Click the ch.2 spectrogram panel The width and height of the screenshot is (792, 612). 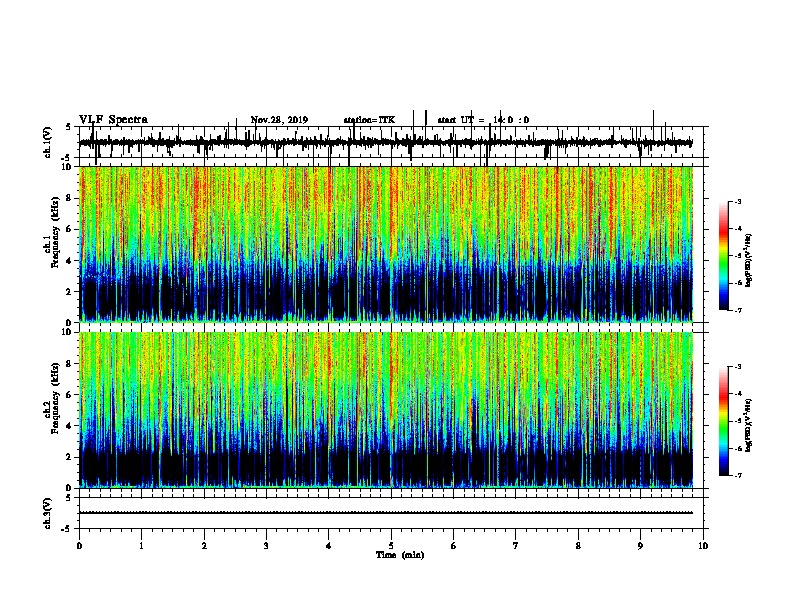pos(386,410)
